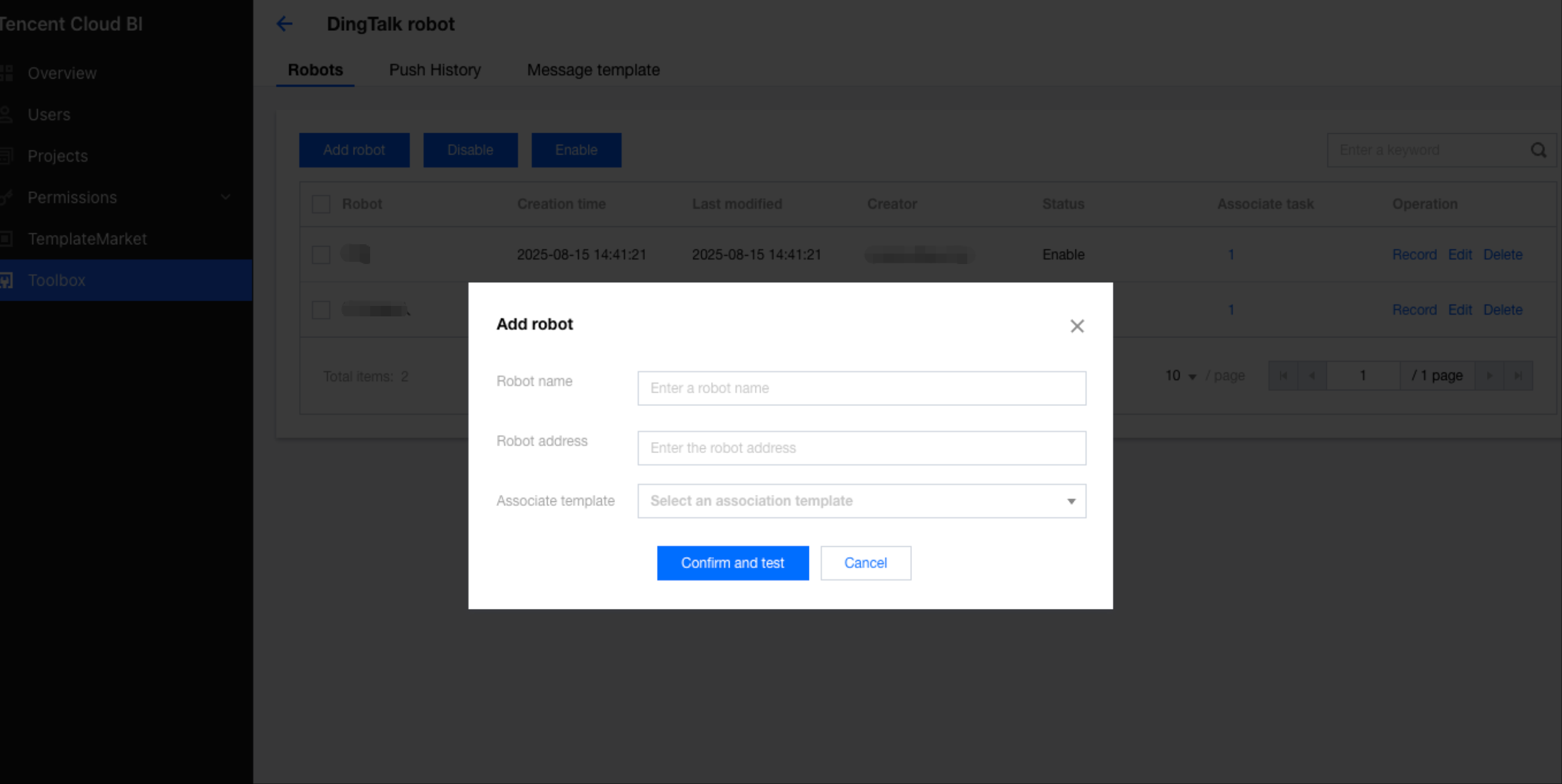This screenshot has width=1562, height=784.
Task: Jump to last page pagination icon
Action: [1518, 376]
